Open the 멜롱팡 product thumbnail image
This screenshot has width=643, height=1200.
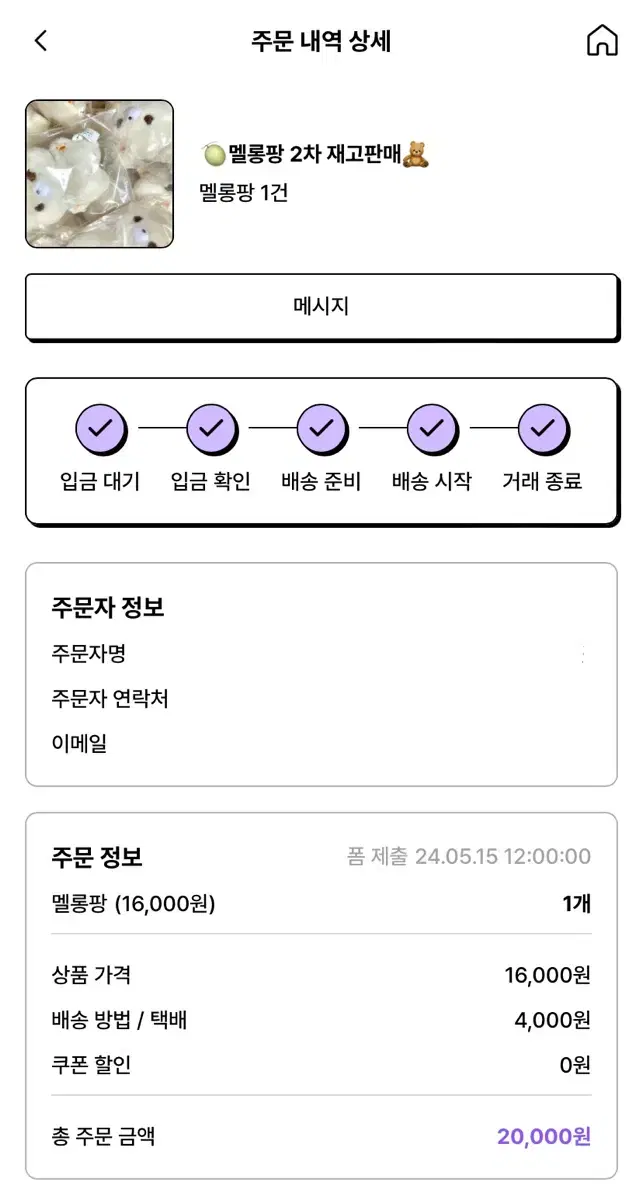pos(100,174)
